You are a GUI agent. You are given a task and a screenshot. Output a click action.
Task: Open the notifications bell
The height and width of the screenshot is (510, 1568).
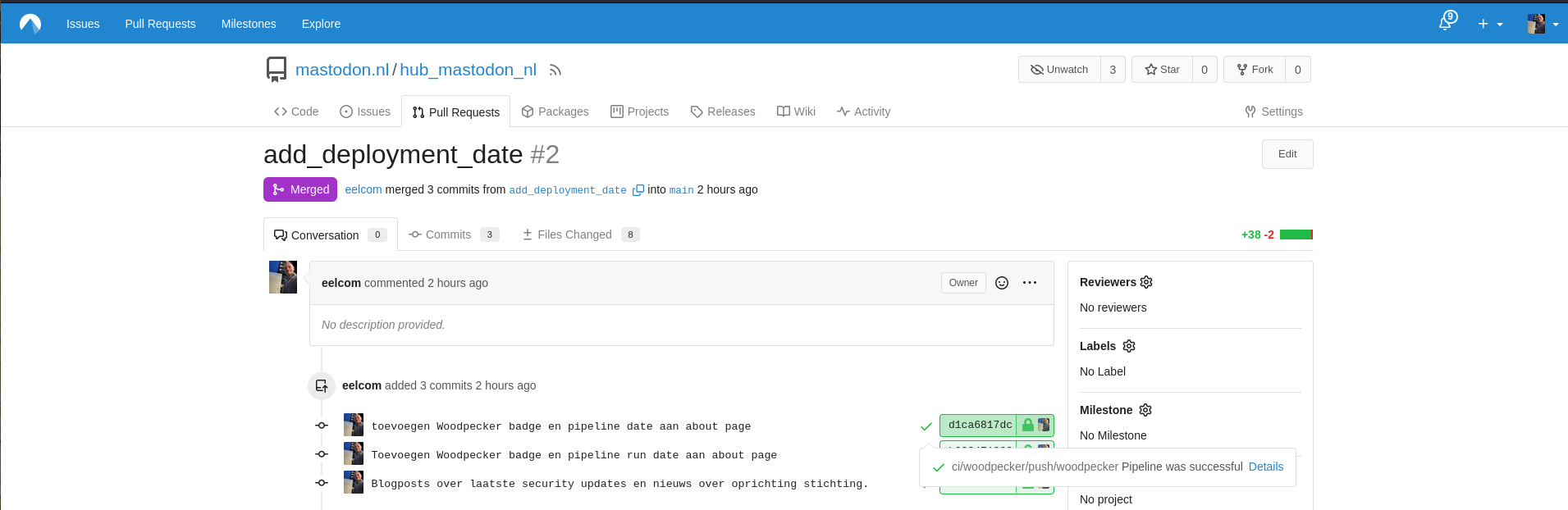1447,22
